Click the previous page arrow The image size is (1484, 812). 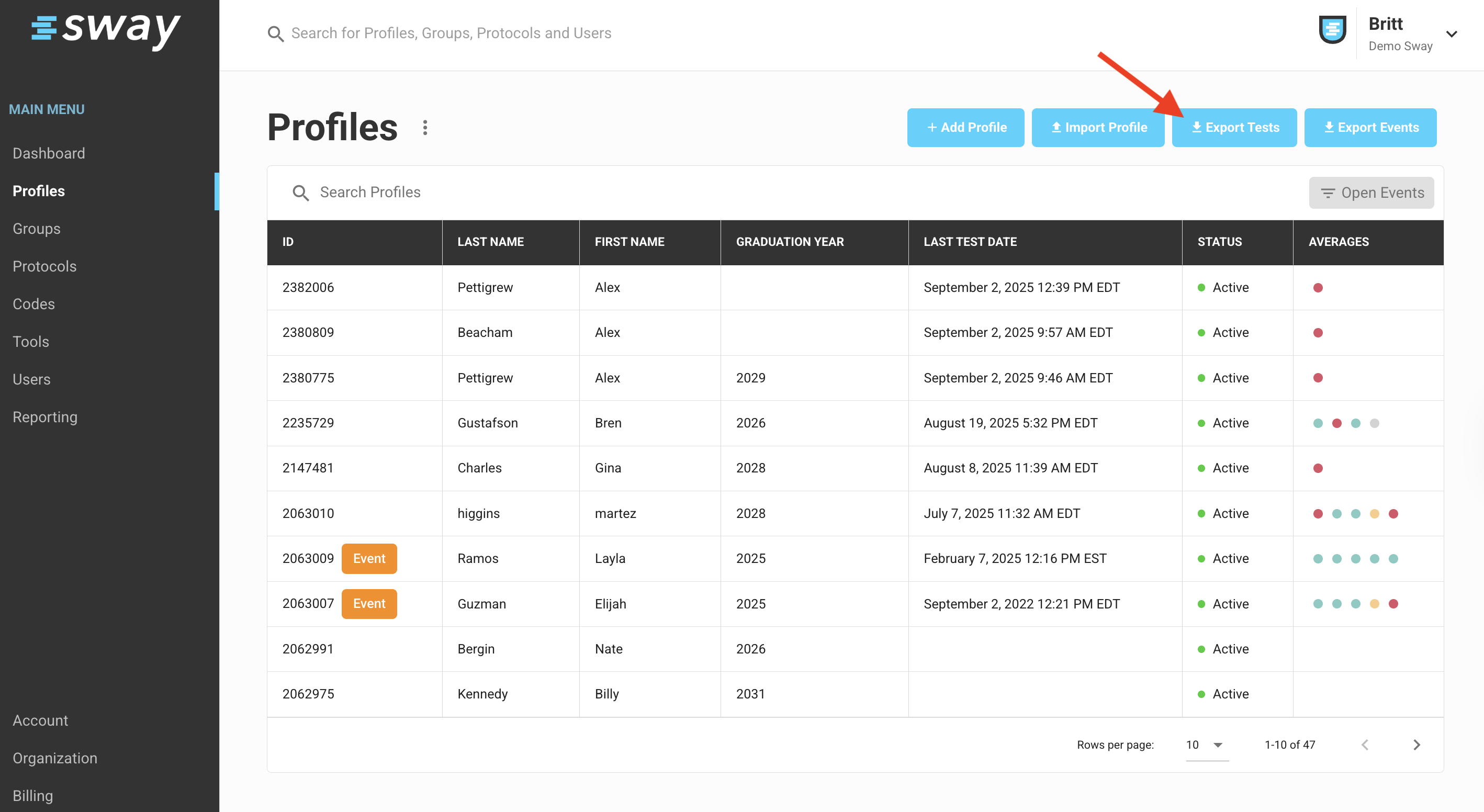pyautogui.click(x=1365, y=745)
